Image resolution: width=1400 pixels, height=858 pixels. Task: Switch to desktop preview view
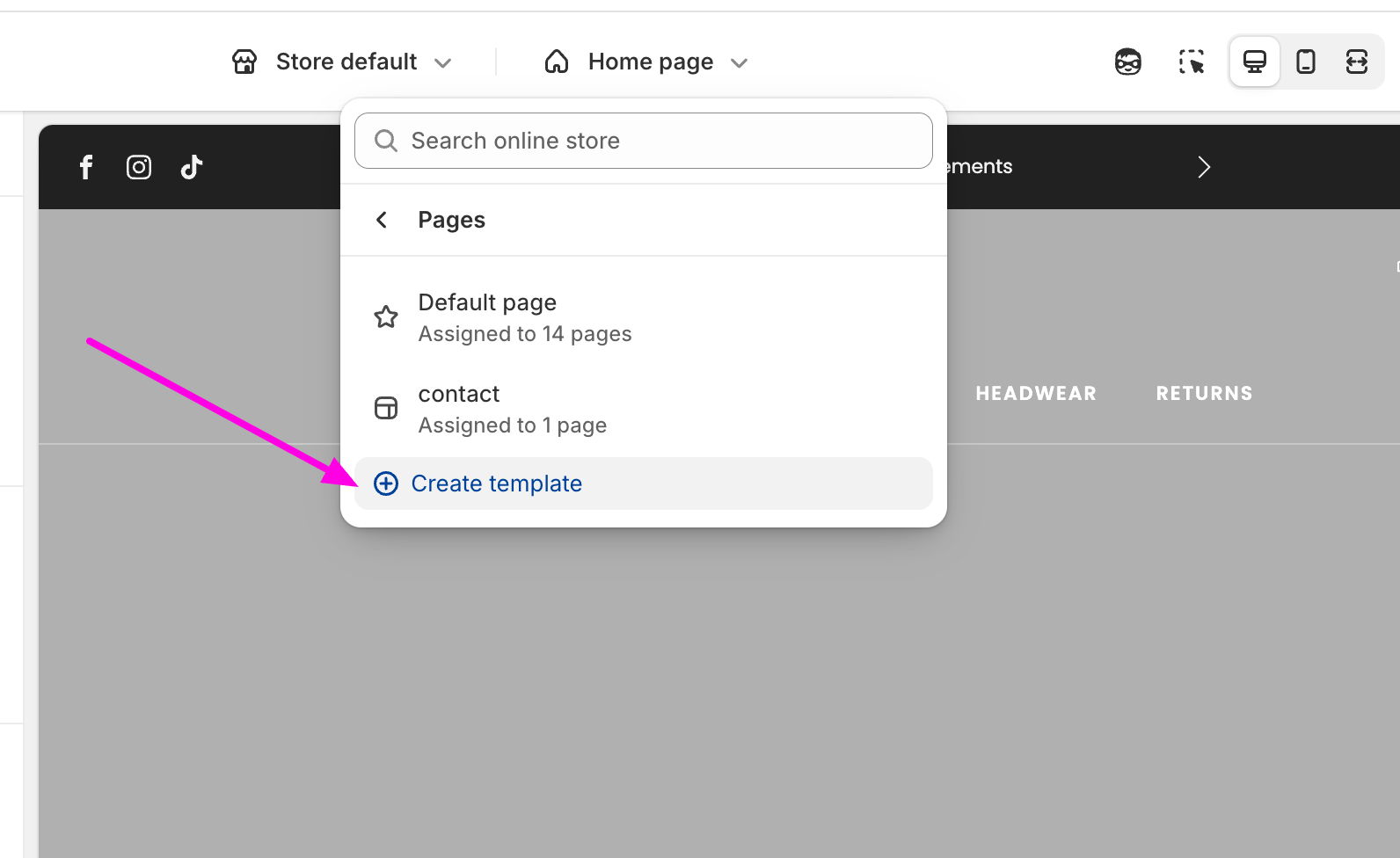(1255, 62)
